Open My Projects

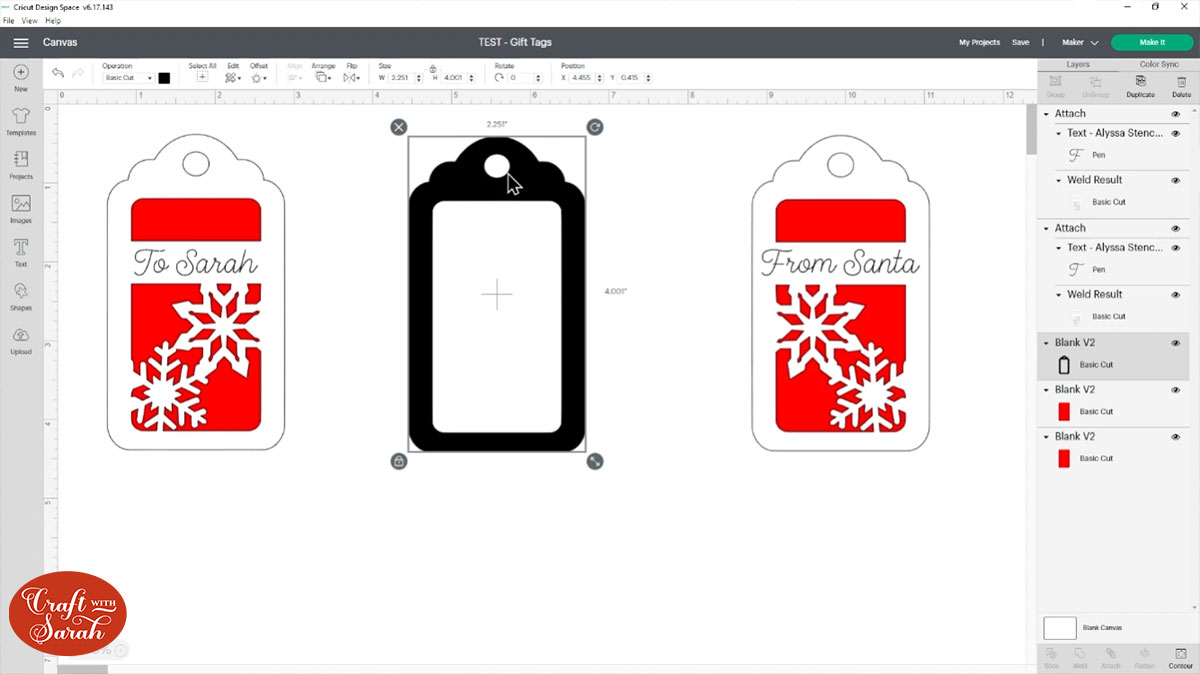pos(979,43)
